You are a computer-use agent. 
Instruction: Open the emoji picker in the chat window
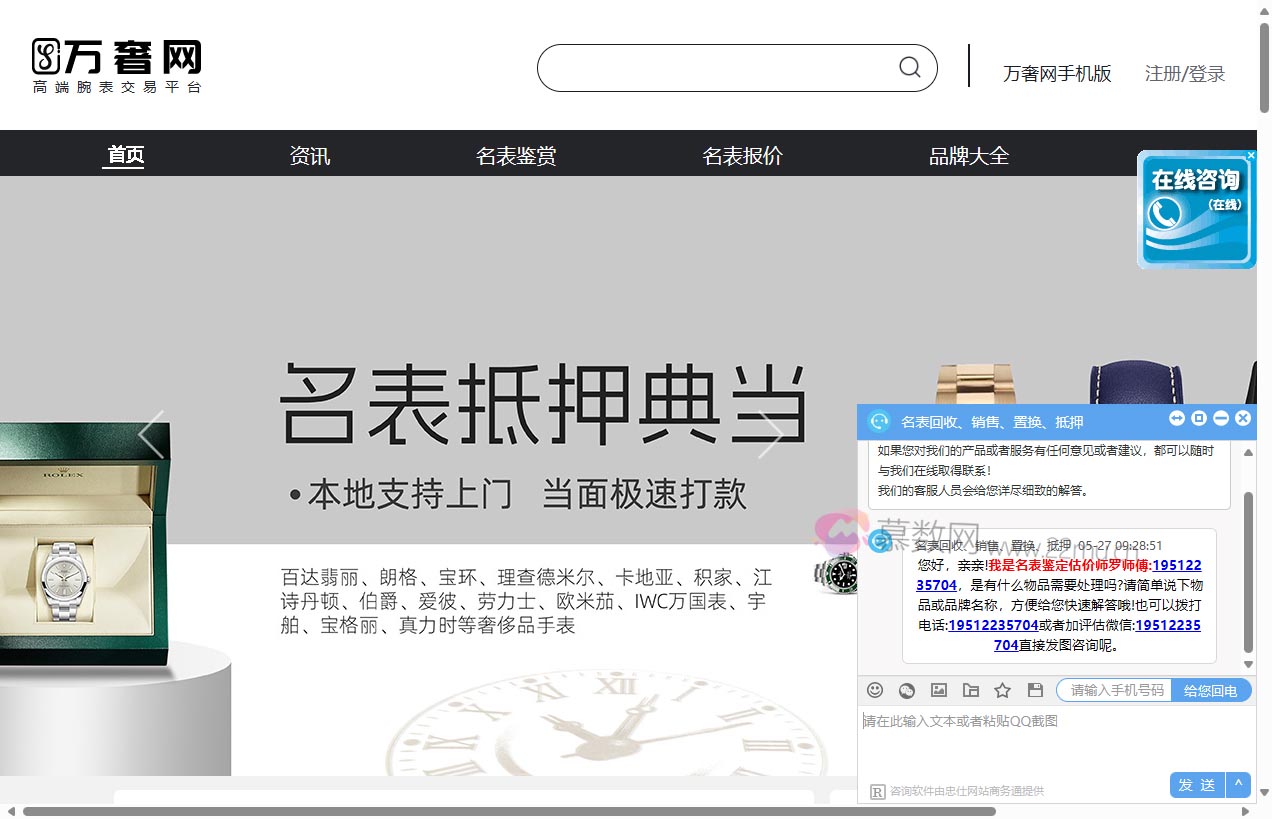coord(876,690)
